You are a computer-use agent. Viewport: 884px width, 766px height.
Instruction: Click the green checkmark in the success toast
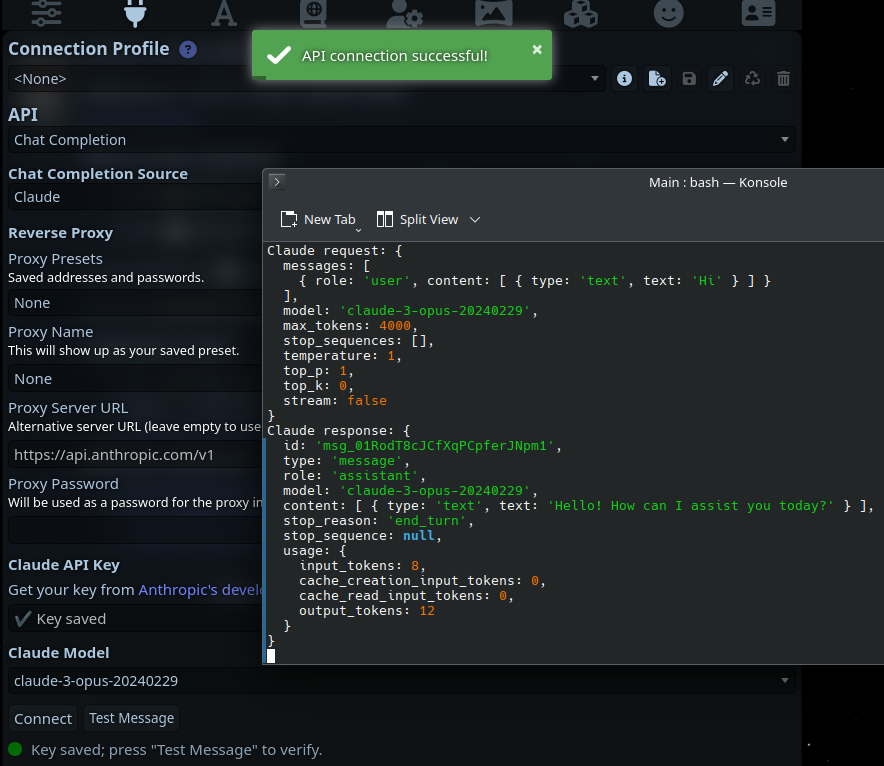[x=279, y=55]
